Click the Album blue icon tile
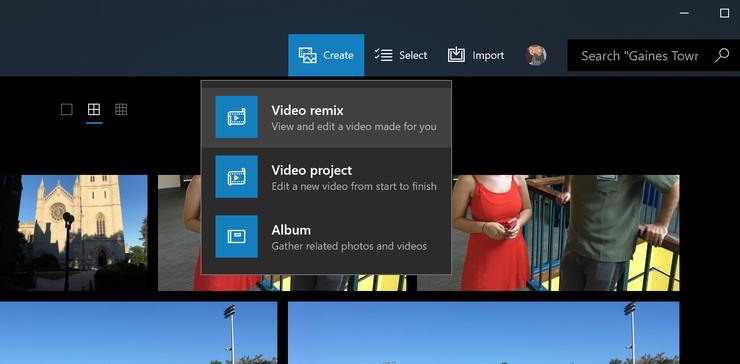This screenshot has width=740, height=364. pos(236,237)
